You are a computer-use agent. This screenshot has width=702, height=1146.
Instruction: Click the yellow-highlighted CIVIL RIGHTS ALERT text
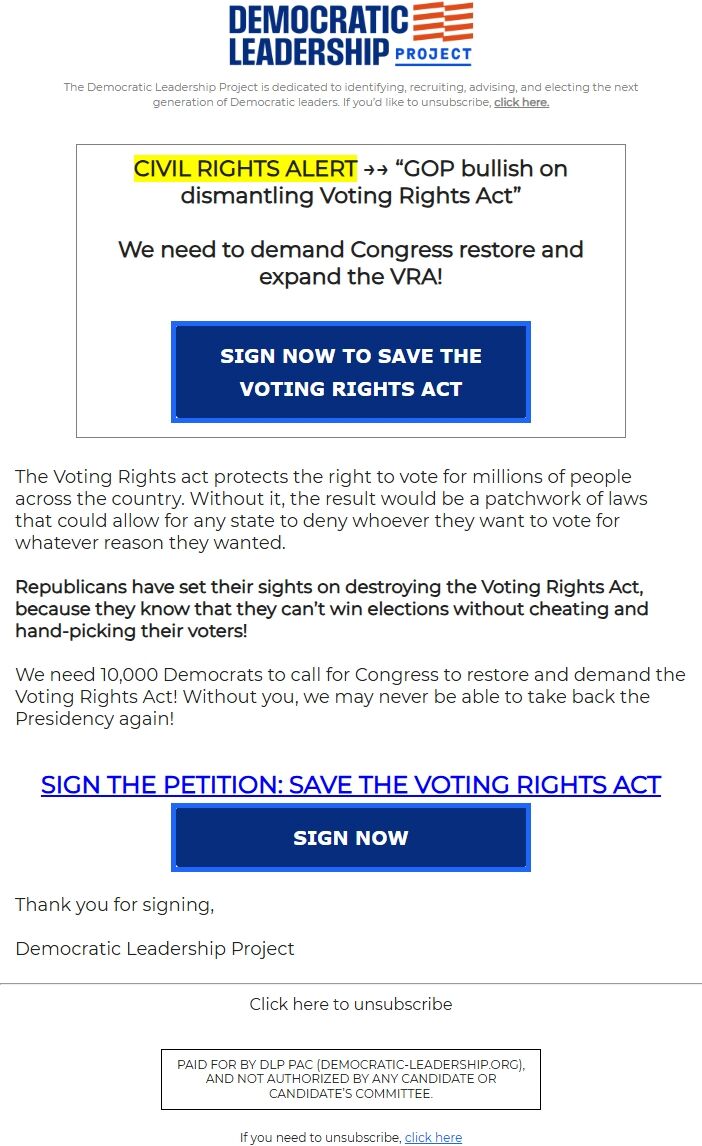click(x=245, y=169)
